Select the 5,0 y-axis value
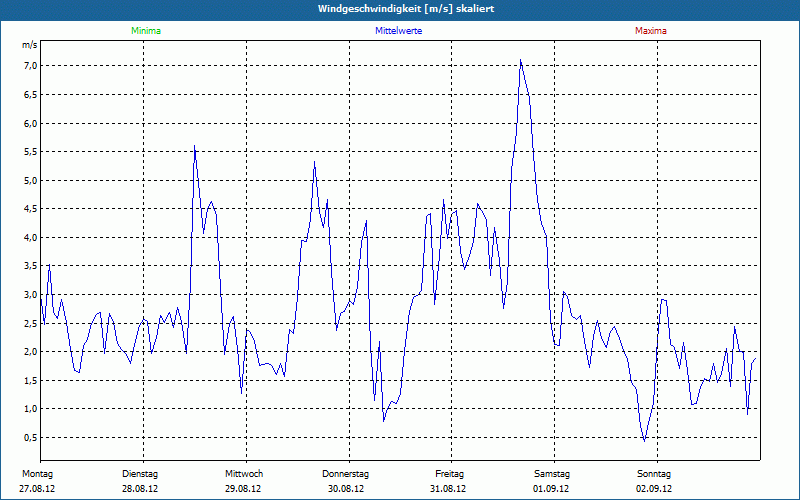800x500 pixels. 31,181
